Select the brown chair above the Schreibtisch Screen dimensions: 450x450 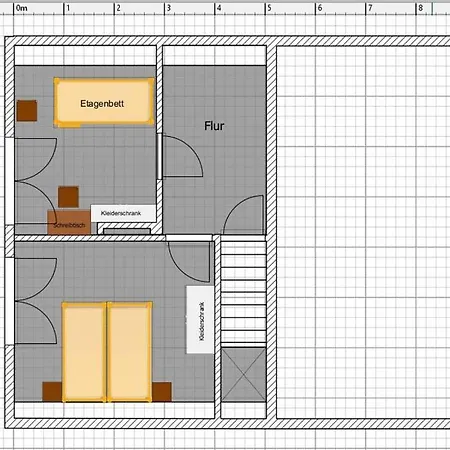pos(68,197)
